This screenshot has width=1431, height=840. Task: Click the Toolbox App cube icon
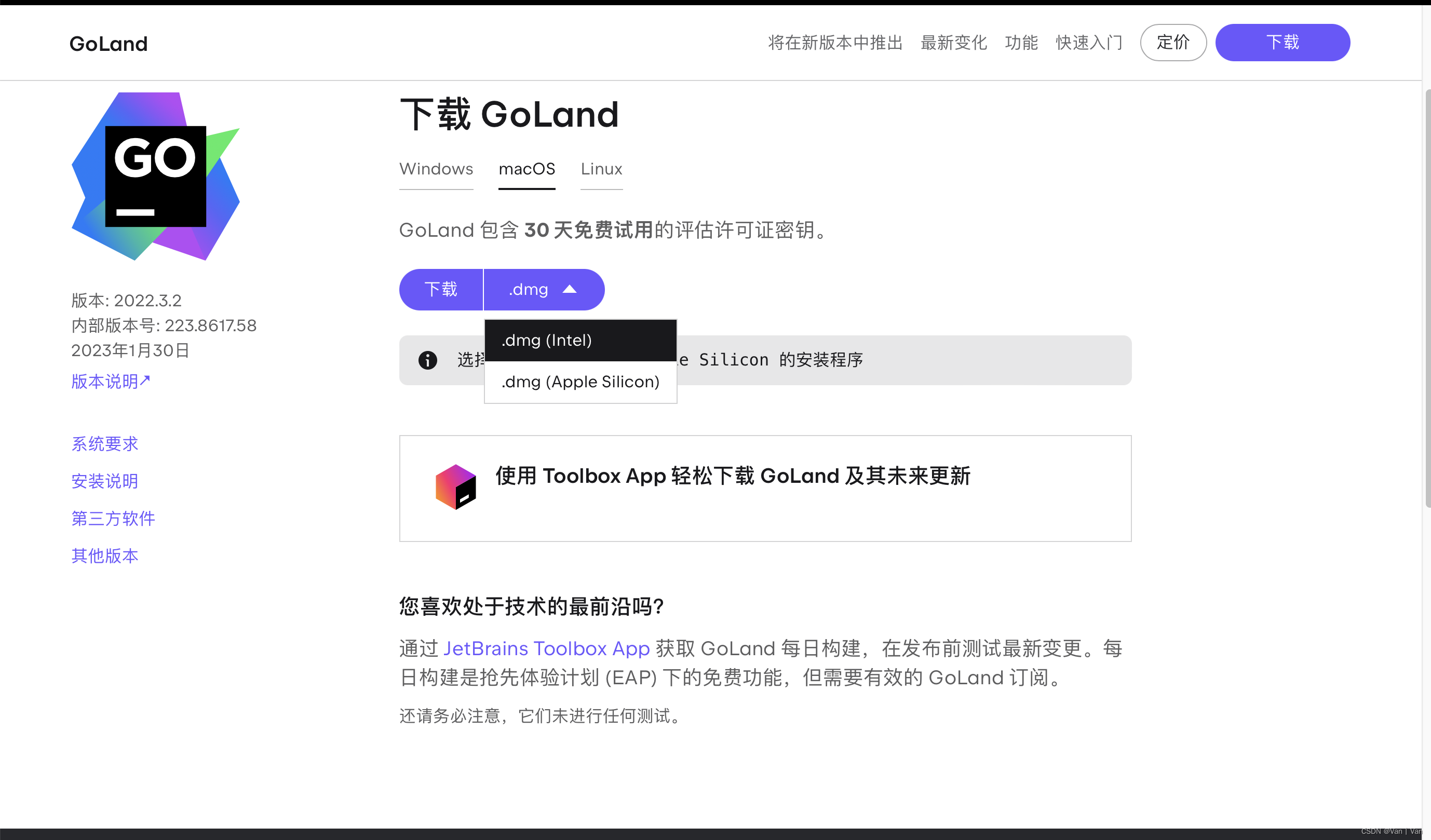(455, 487)
